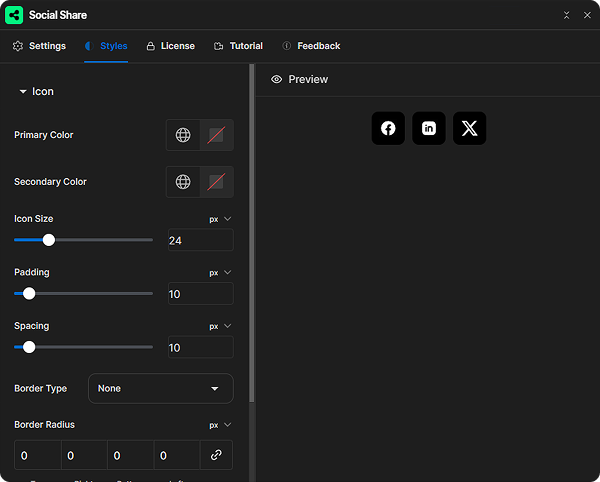Open the Secondary Color swatch picker
Viewport: 600px width, 482px height.
click(x=216, y=182)
